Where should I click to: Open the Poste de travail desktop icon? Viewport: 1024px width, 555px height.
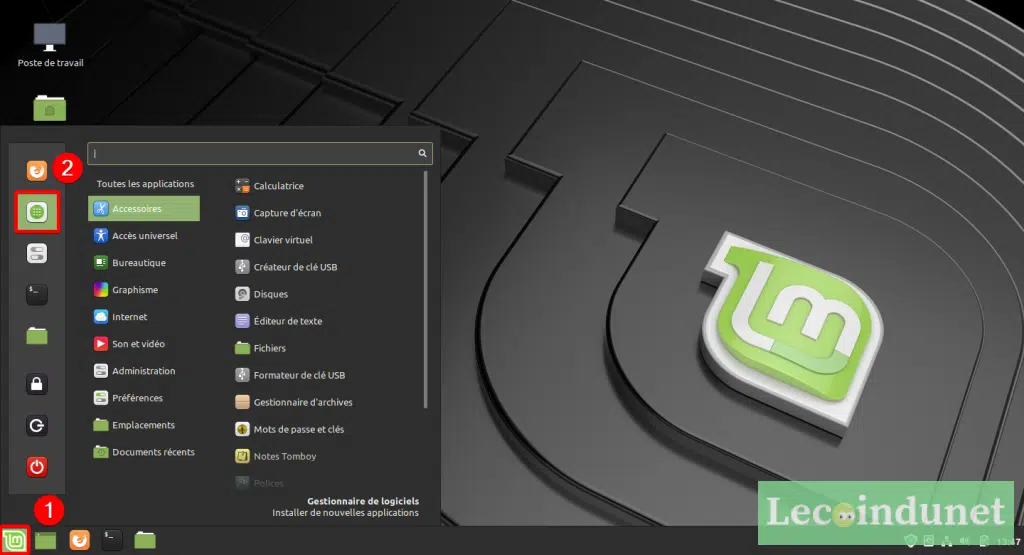coord(50,45)
